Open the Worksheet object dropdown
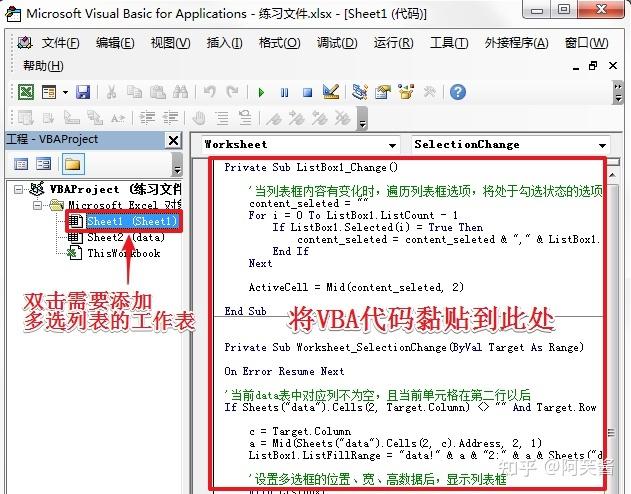Viewport: 631px width, 494px height. pyautogui.click(x=392, y=145)
